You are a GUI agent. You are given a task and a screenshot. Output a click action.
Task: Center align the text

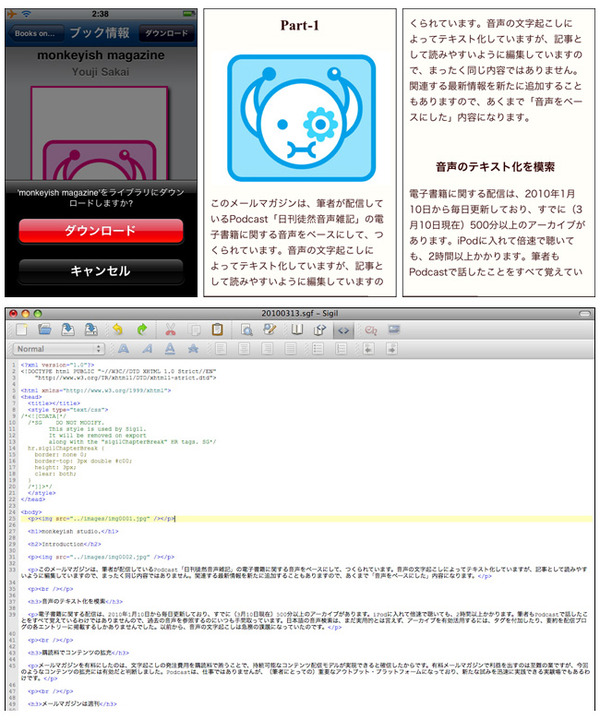[244, 349]
